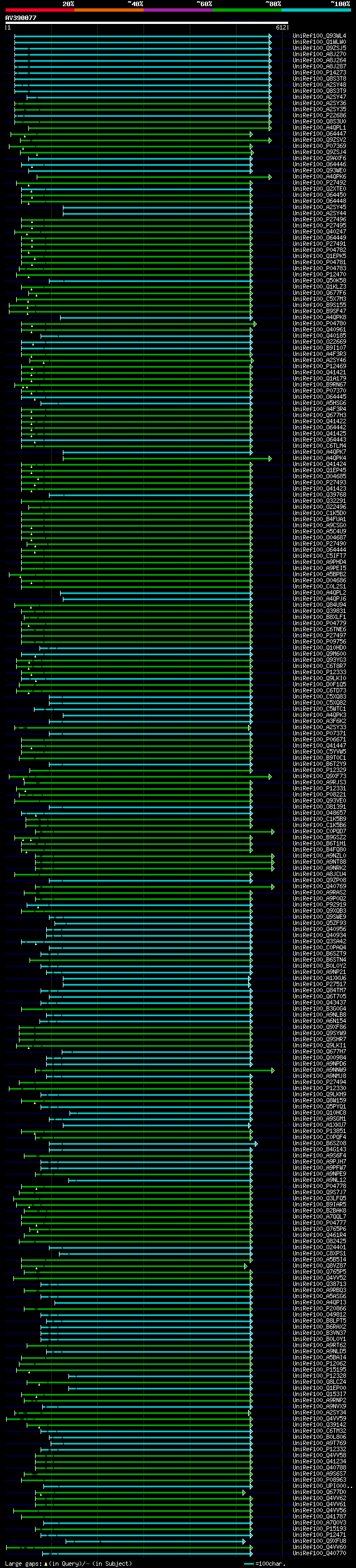356x1568 pixels.
Task: Select the UniRef100_Q8S3T8 label
Action: (319, 78)
